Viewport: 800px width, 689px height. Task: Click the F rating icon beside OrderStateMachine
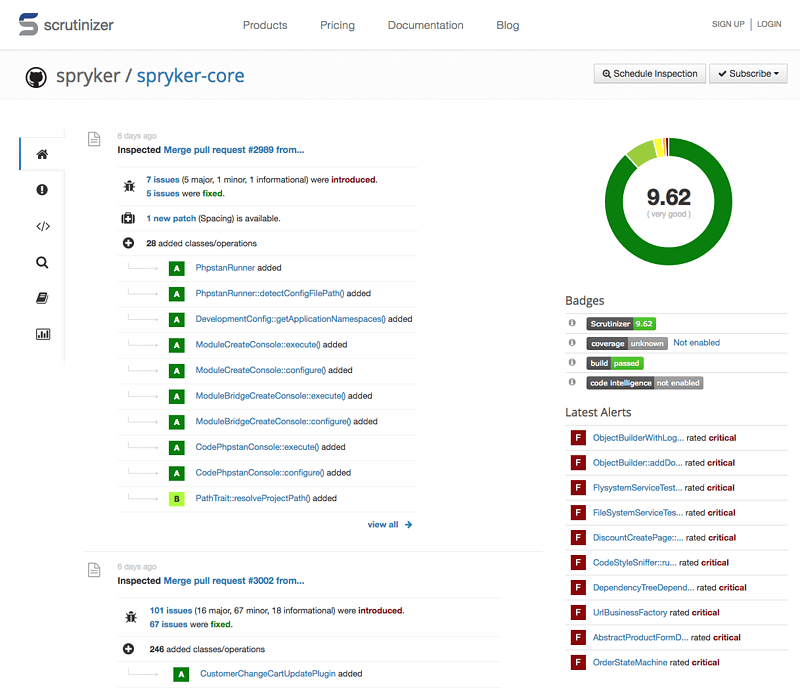[x=577, y=662]
